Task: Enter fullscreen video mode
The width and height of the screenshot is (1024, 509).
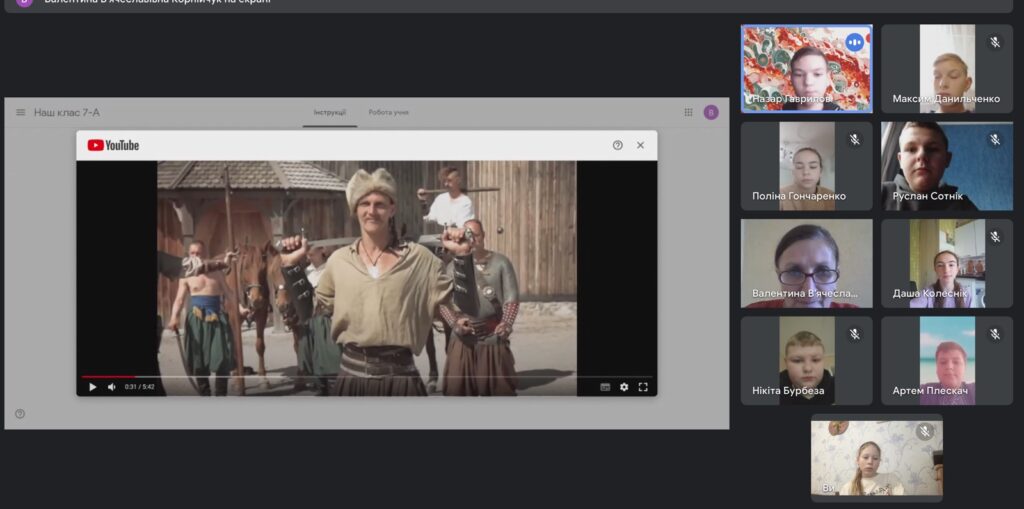Action: (x=643, y=387)
